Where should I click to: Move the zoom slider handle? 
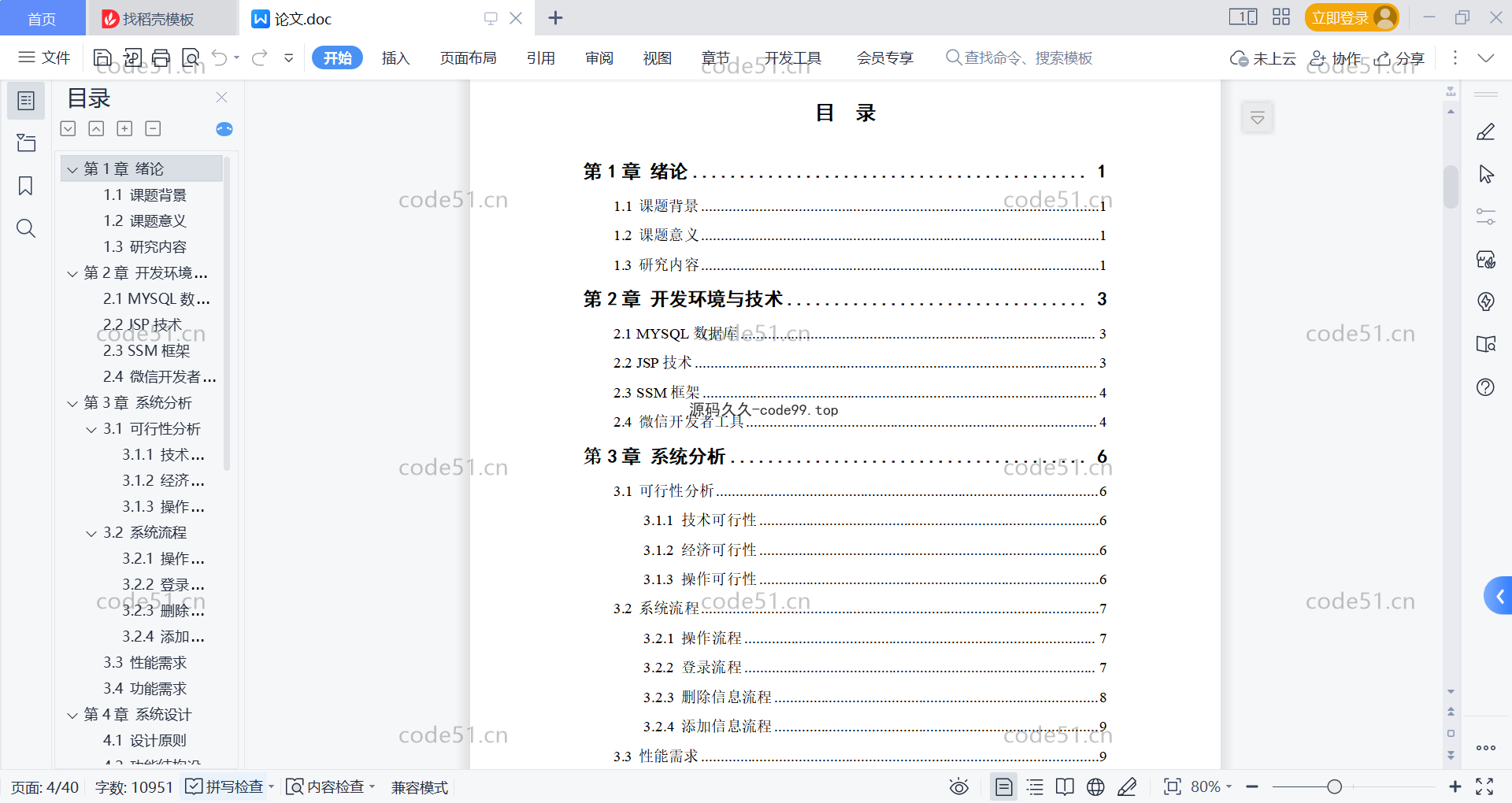1334,786
